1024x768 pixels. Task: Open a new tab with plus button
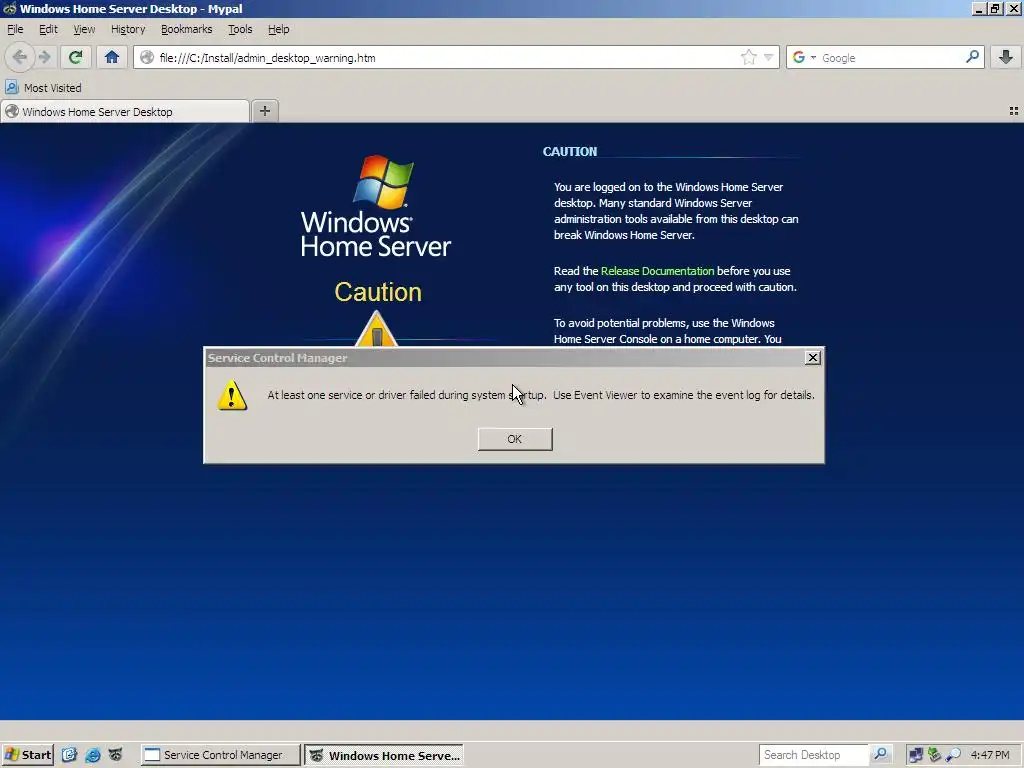(x=264, y=111)
